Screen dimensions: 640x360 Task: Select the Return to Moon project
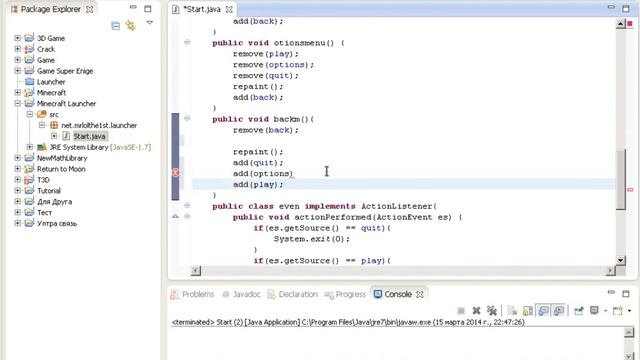pyautogui.click(x=61, y=169)
